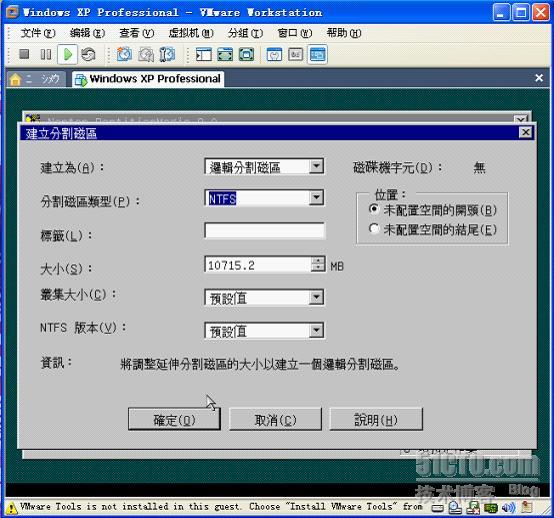
Task: Close the 建立分割磁區 dialog
Action: click(525, 133)
